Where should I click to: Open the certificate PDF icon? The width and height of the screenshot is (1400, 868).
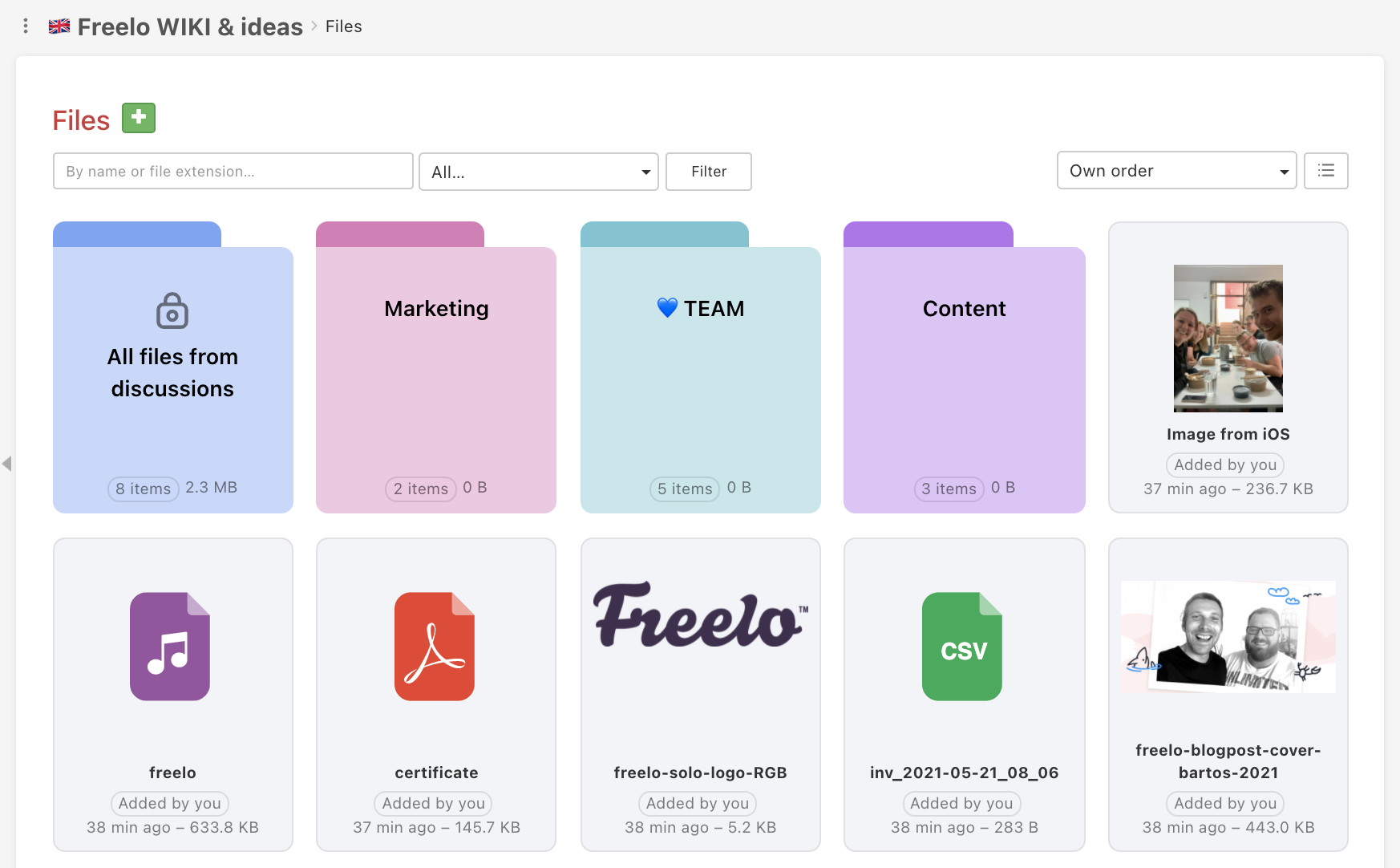[435, 647]
